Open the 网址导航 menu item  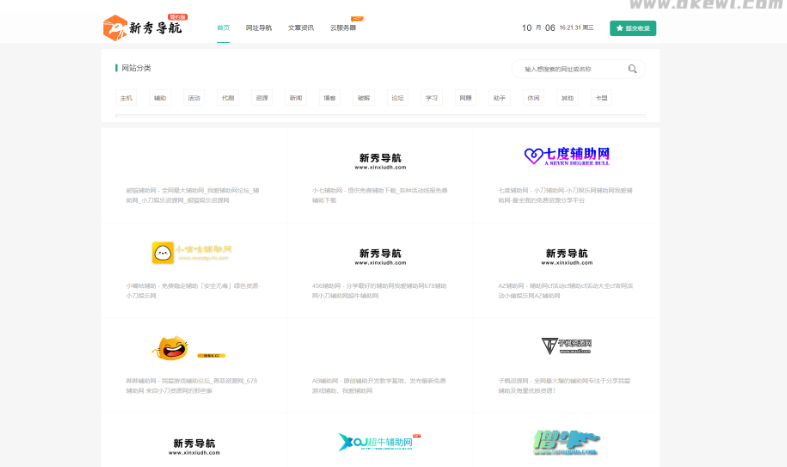[258, 28]
